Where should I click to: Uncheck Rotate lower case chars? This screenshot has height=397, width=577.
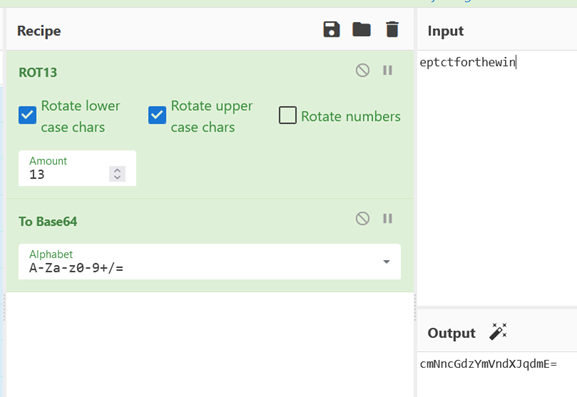[x=28, y=115]
